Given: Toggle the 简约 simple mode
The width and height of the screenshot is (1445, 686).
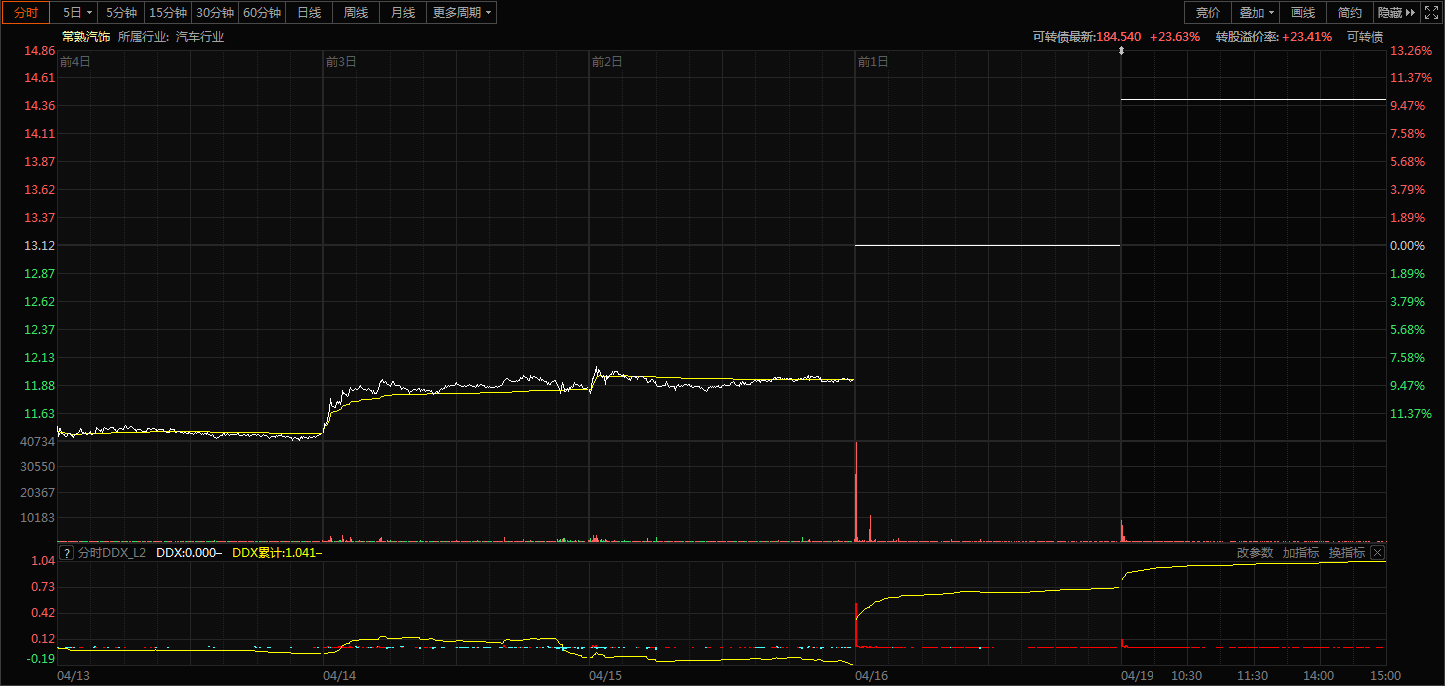Looking at the screenshot, I should (1350, 12).
